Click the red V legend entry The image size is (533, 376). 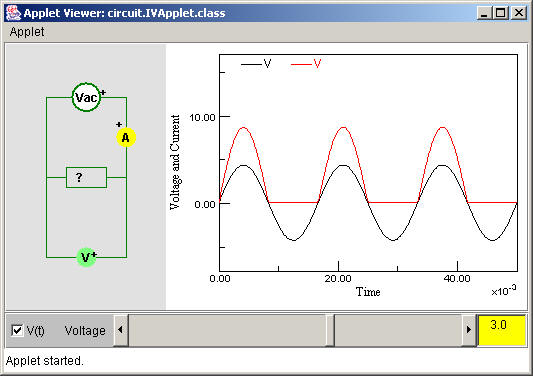306,64
